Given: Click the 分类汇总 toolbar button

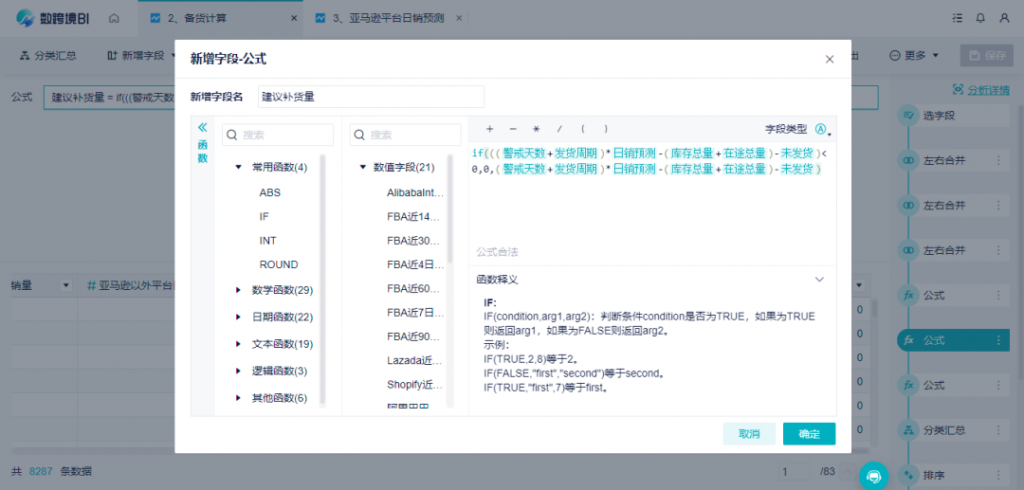Looking at the screenshot, I should click(x=48, y=56).
